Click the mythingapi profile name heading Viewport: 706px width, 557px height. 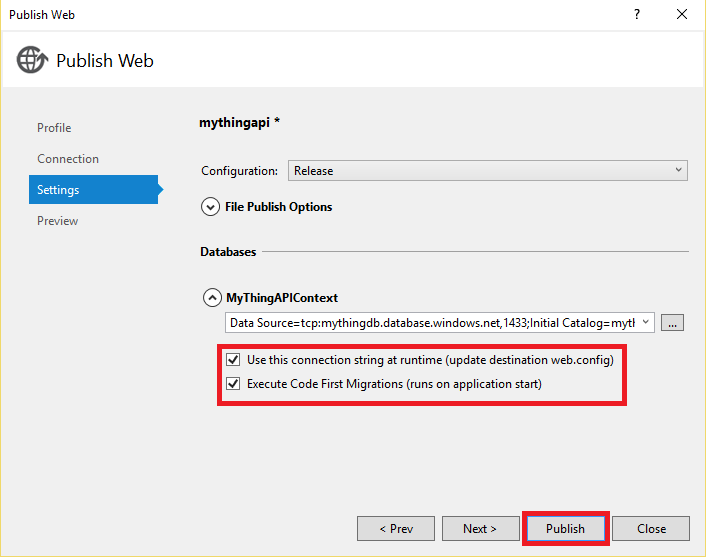pyautogui.click(x=240, y=123)
